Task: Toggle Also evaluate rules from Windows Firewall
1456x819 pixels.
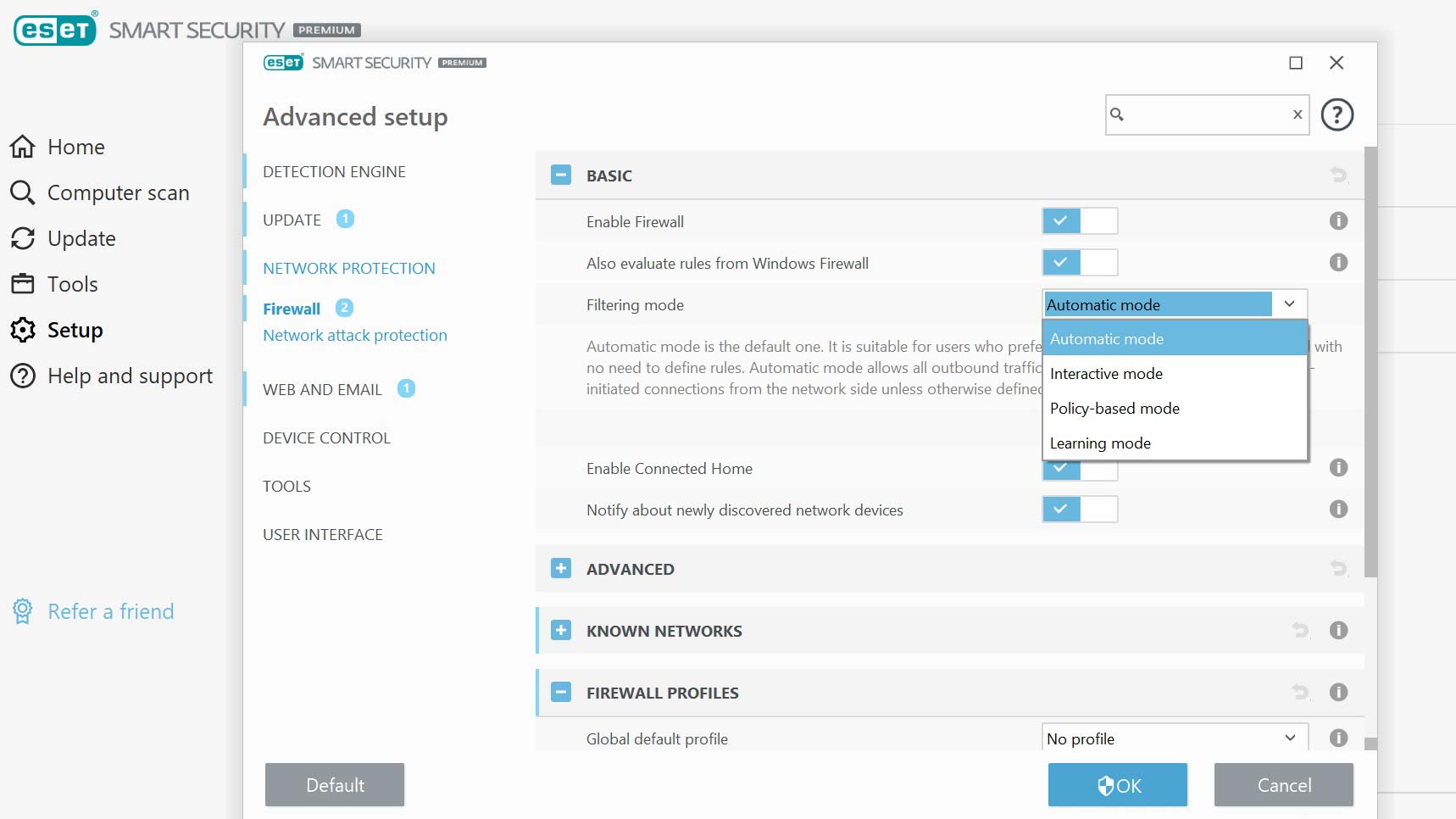Action: (x=1080, y=263)
